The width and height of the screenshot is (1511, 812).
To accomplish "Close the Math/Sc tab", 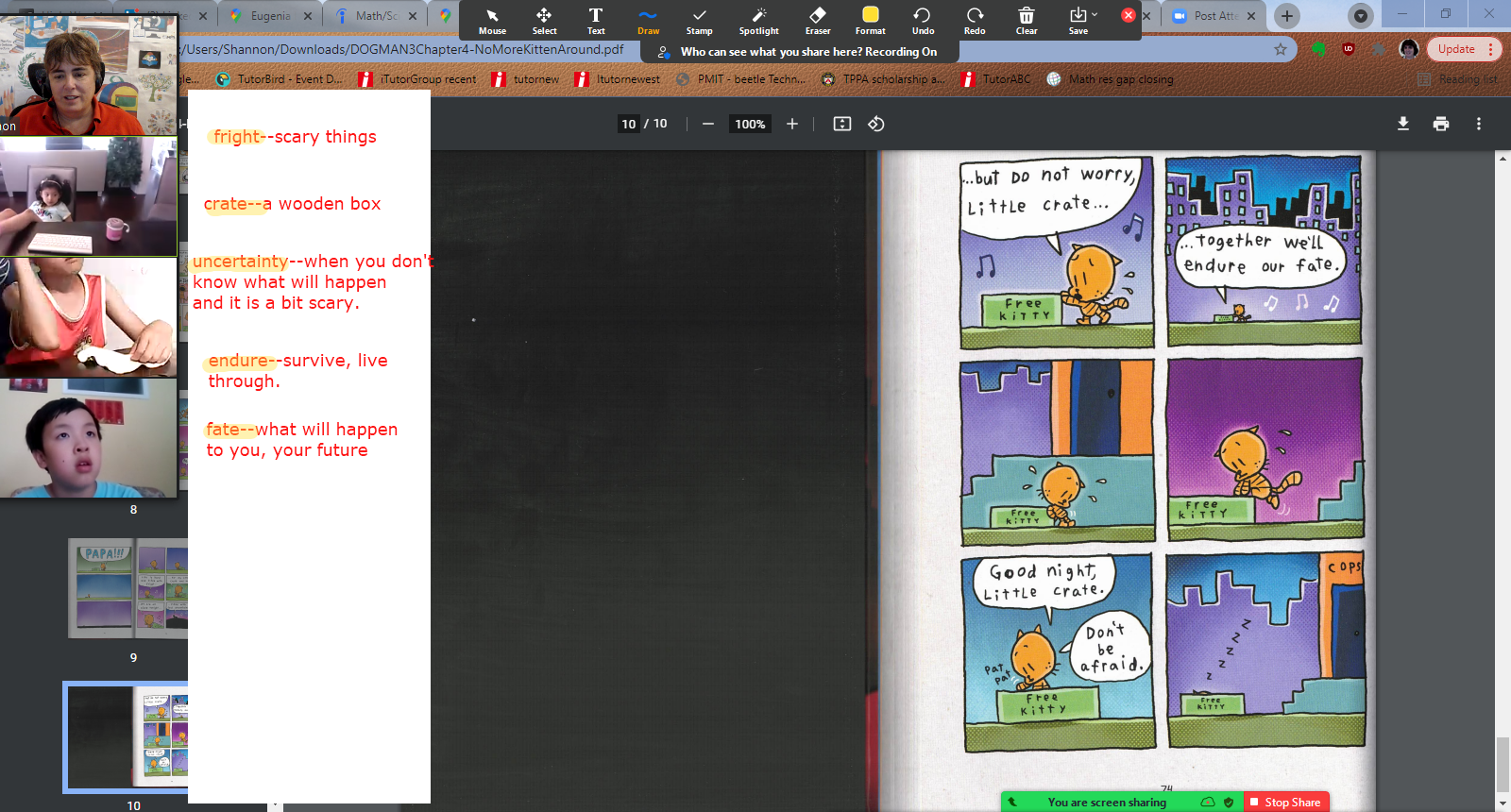I will [413, 16].
